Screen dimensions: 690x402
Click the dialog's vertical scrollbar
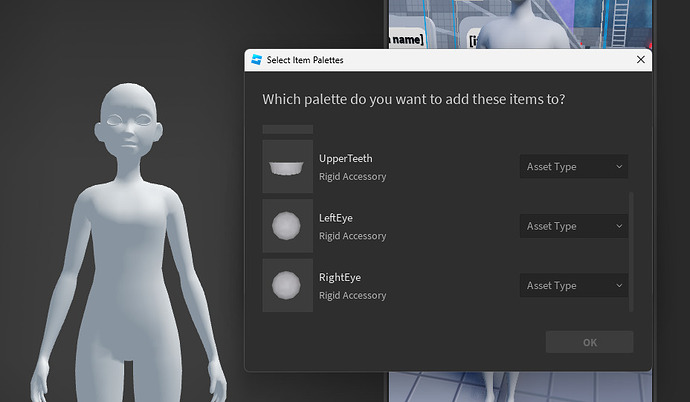coord(631,252)
